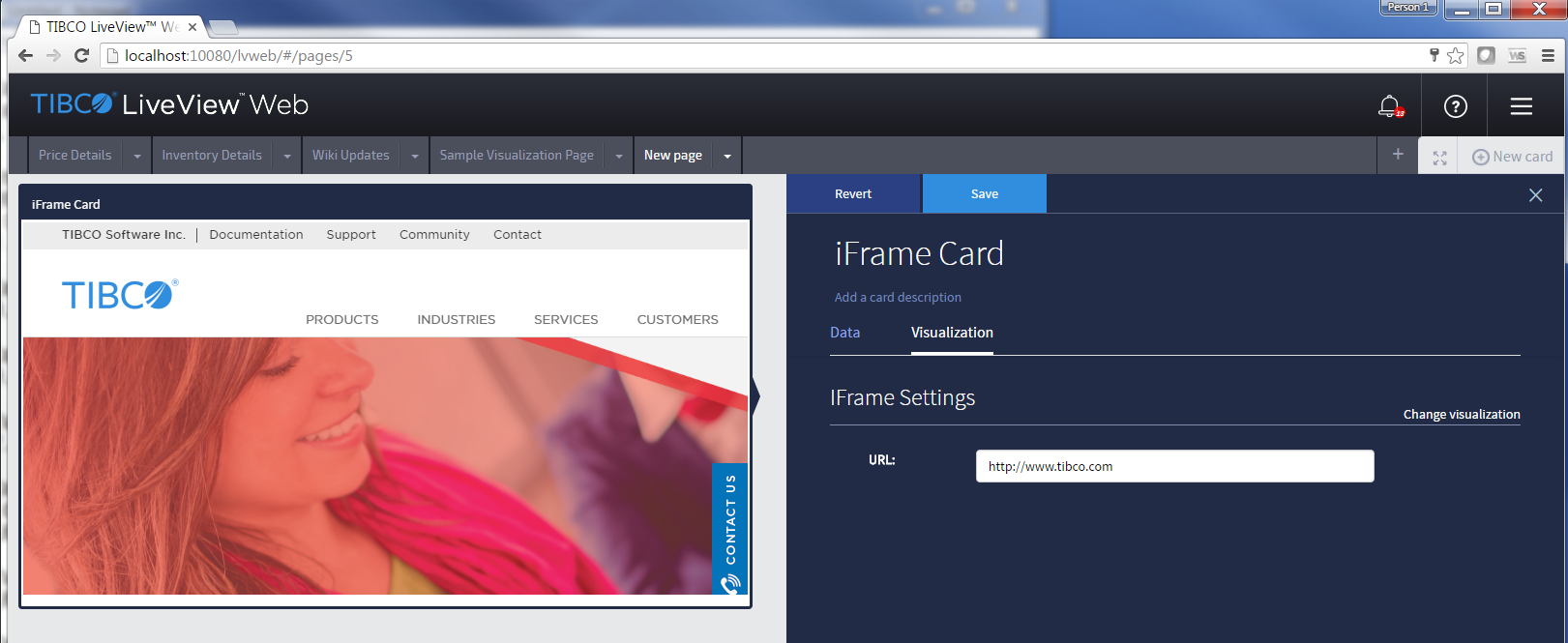This screenshot has width=1568, height=643.
Task: Click the URL input field
Action: (1174, 466)
